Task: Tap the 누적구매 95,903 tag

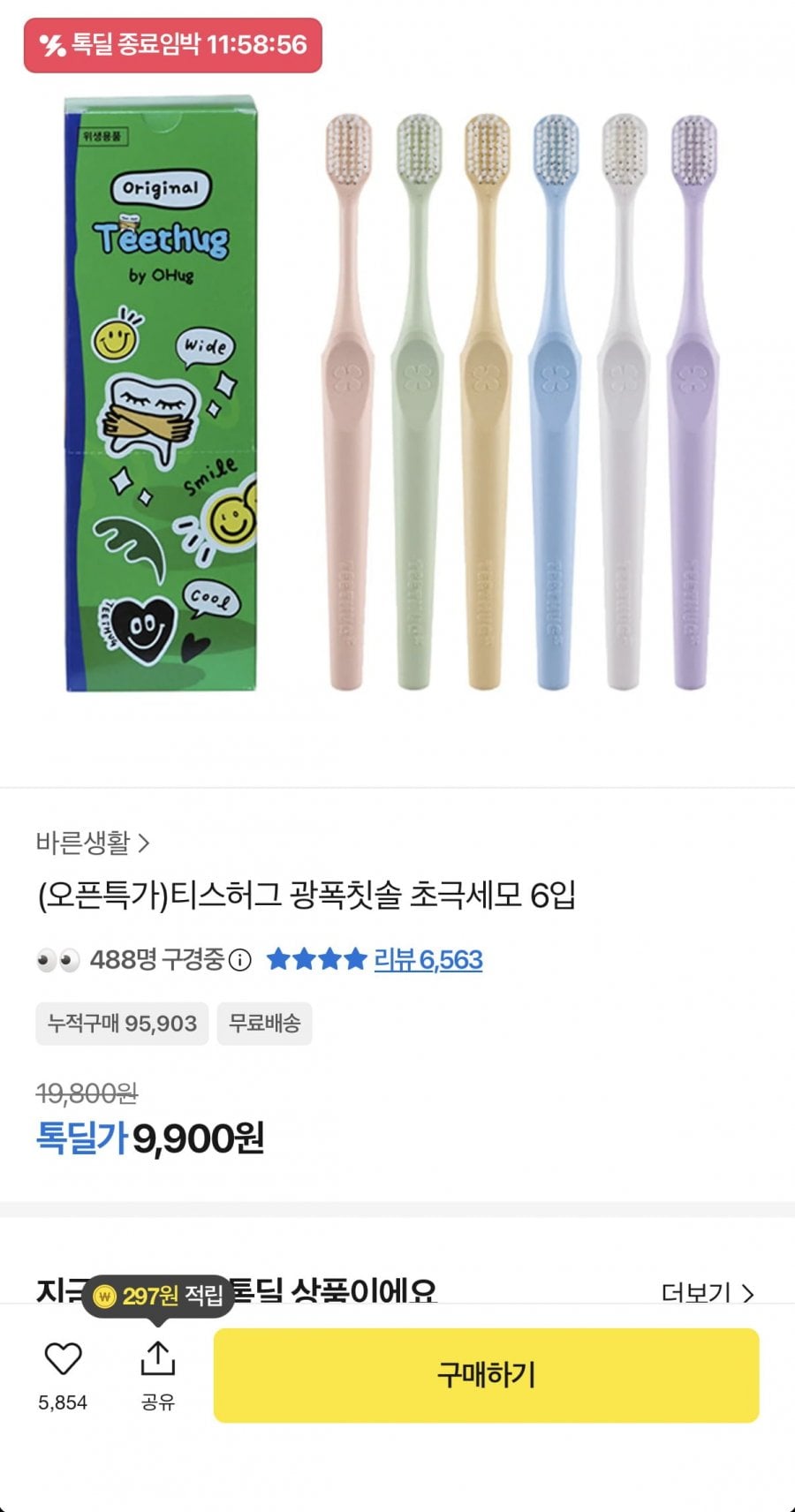Action: (x=122, y=1024)
